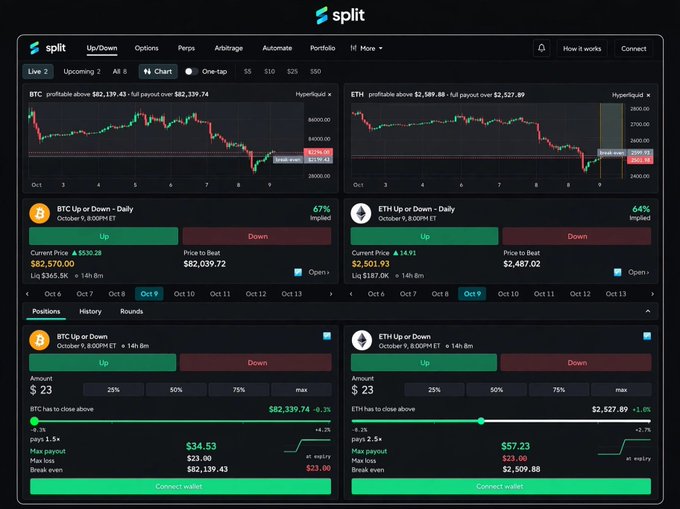This screenshot has height=509, width=680.
Task: Open the More dropdown menu
Action: [366, 48]
